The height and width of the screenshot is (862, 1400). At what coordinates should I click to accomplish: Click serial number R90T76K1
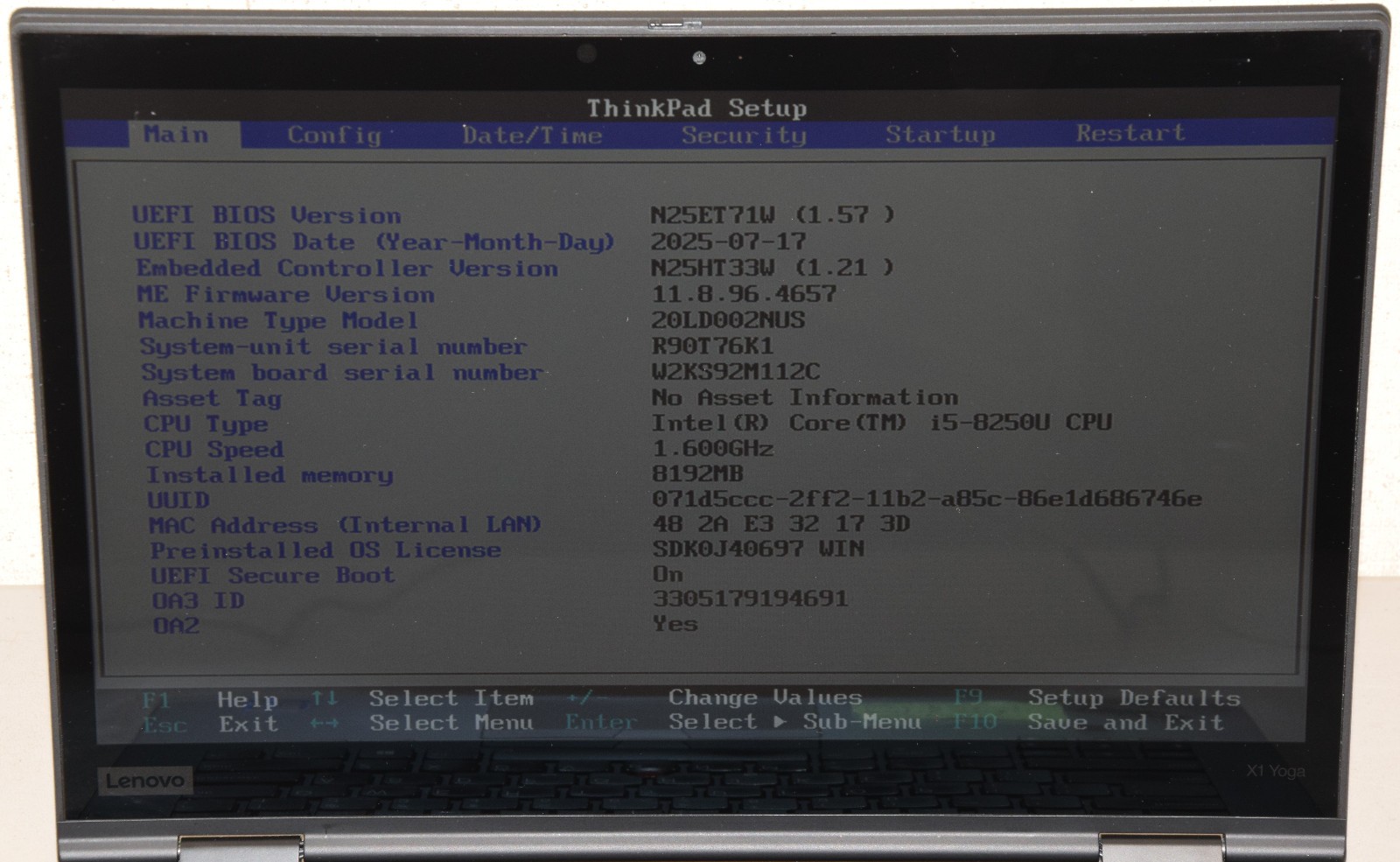pos(712,347)
